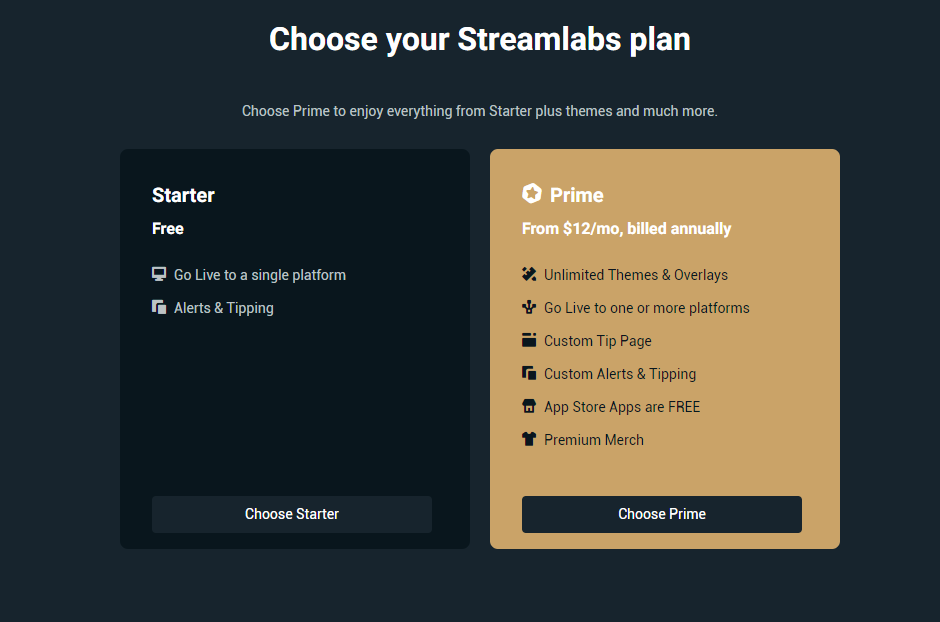The height and width of the screenshot is (622, 940).
Task: Click the multi-platform Go Live icon
Action: point(529,307)
